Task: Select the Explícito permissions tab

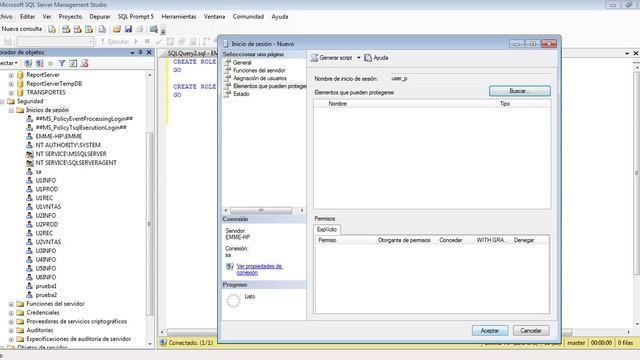Action: coord(327,229)
